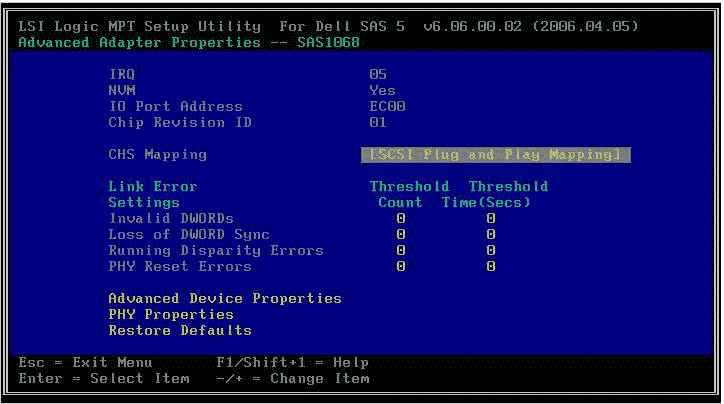Open PHY Properties
The image size is (724, 404).
pyautogui.click(x=171, y=314)
